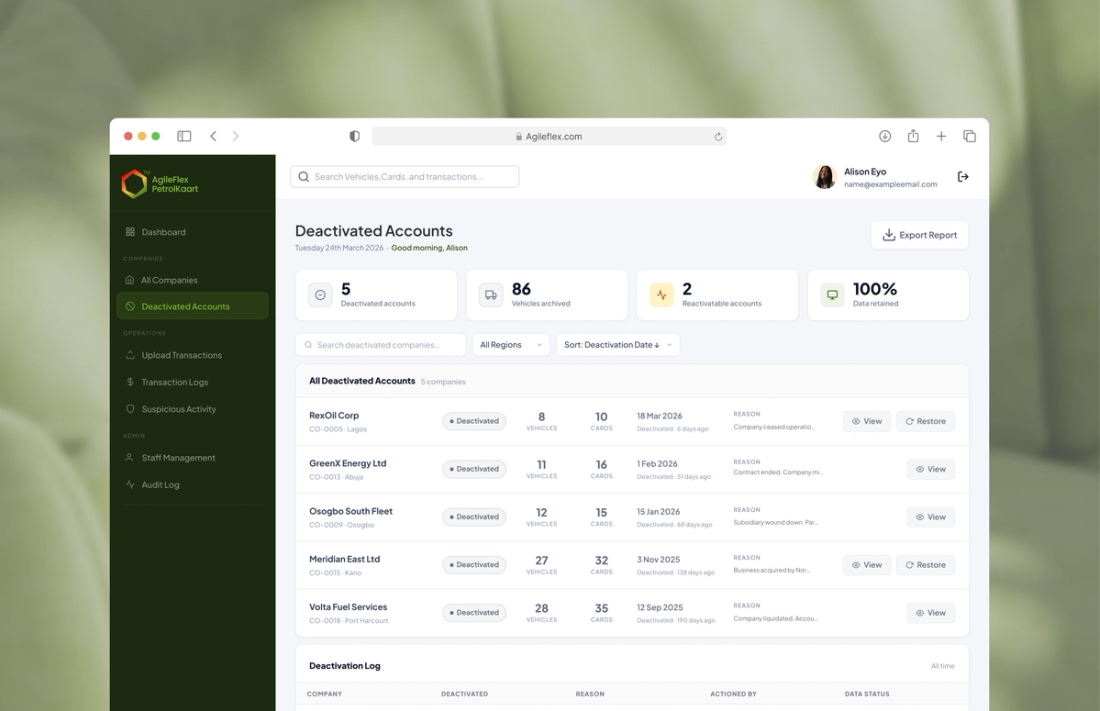Viewport: 1100px width, 711px height.
Task: Toggle the browser sidebar icon
Action: pyautogui.click(x=184, y=136)
